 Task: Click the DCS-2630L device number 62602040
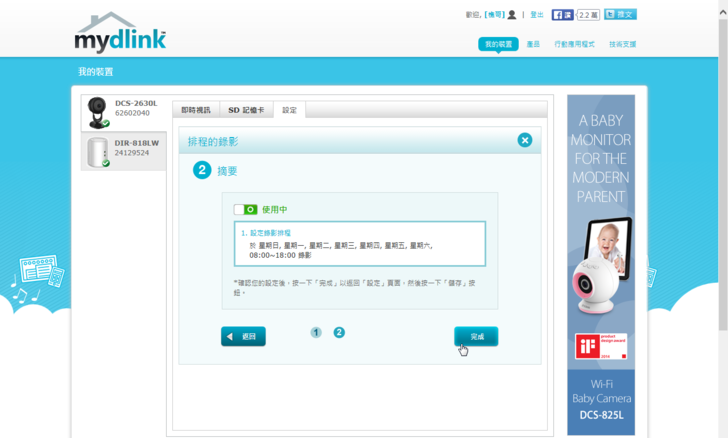pyautogui.click(x=132, y=113)
